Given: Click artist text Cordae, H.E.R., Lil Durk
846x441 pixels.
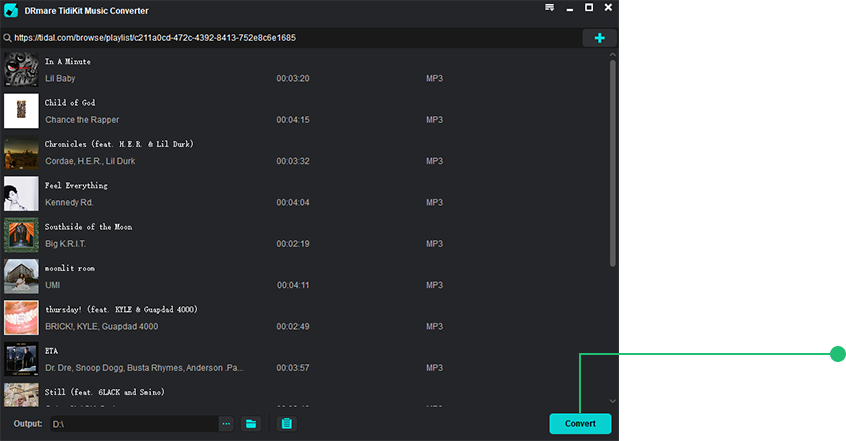Looking at the screenshot, I should point(90,161).
